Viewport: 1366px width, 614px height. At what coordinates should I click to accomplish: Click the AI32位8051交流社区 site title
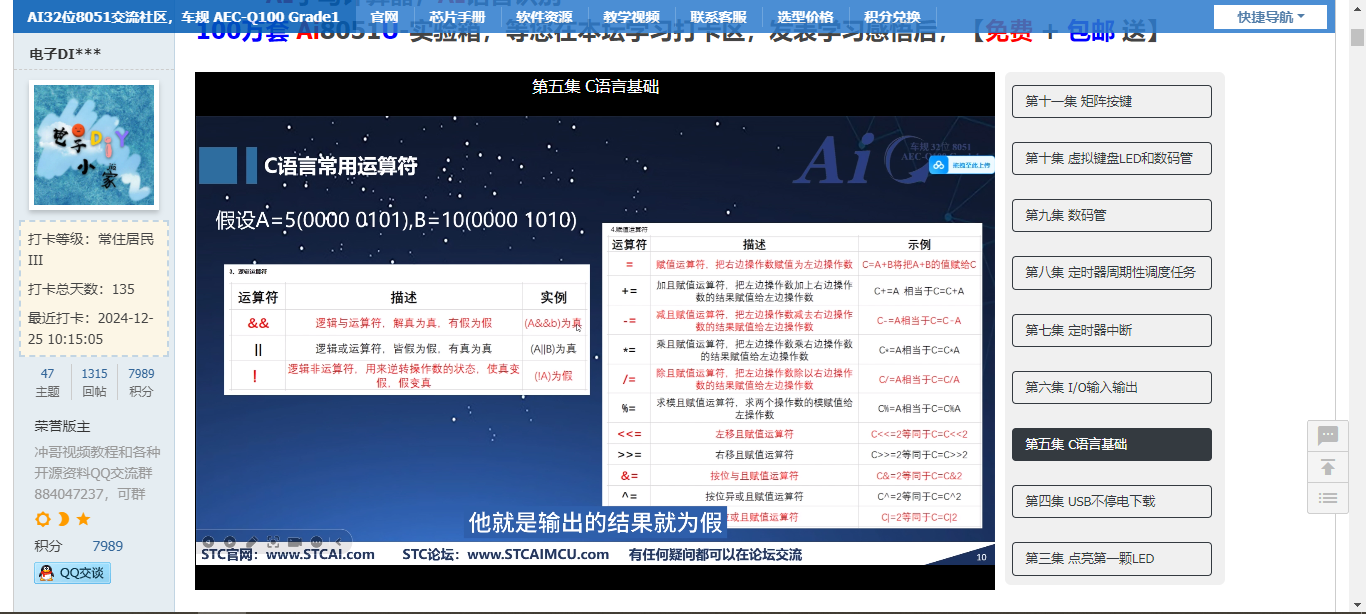[x=183, y=17]
